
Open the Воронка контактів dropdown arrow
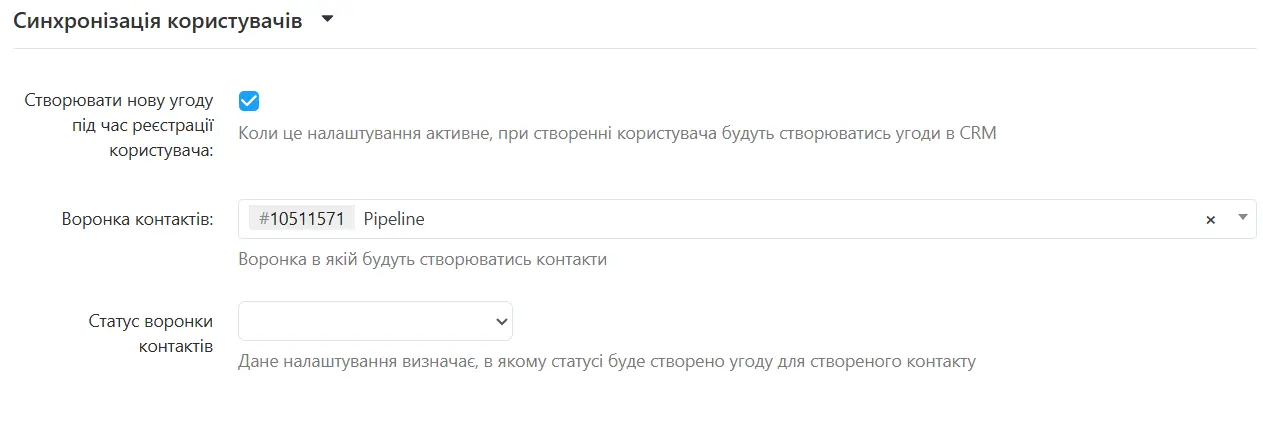[1242, 217]
